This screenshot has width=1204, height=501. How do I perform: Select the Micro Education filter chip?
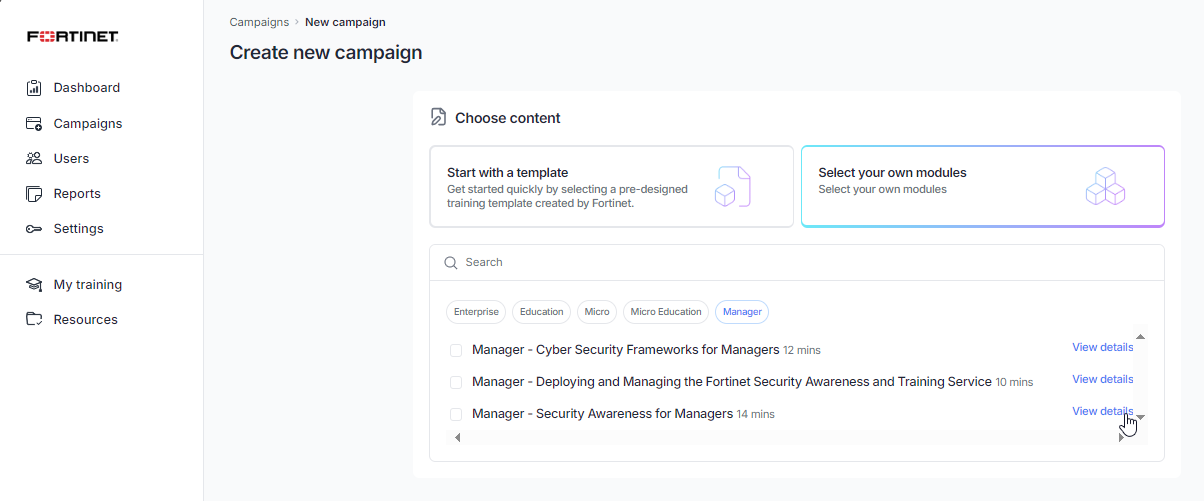point(665,312)
